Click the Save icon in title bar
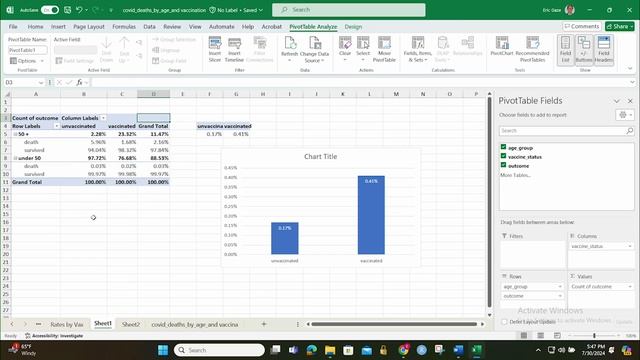This screenshot has width=640, height=360. (x=67, y=10)
